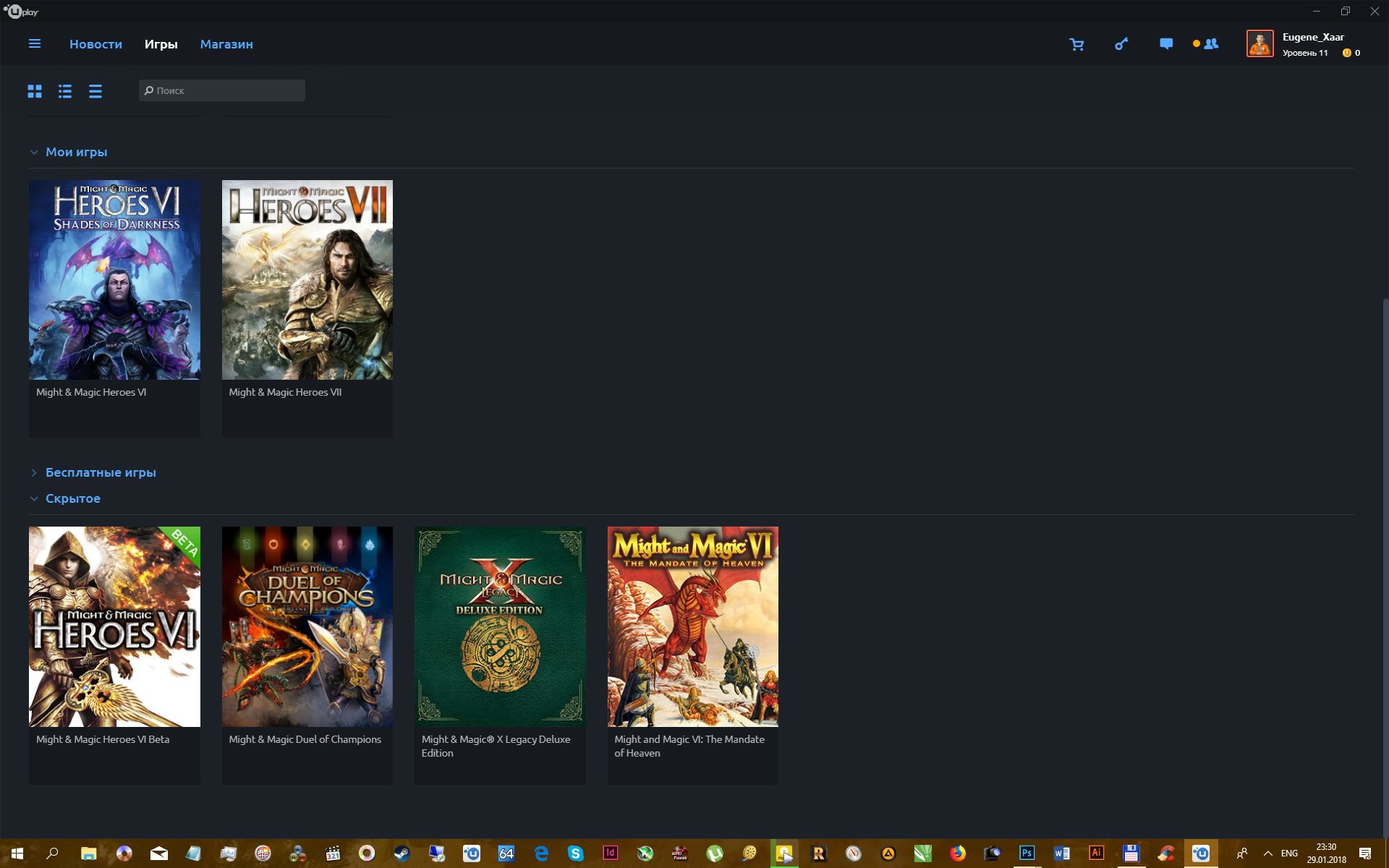Switch to the Новости tab
The image size is (1389, 868).
tap(95, 44)
